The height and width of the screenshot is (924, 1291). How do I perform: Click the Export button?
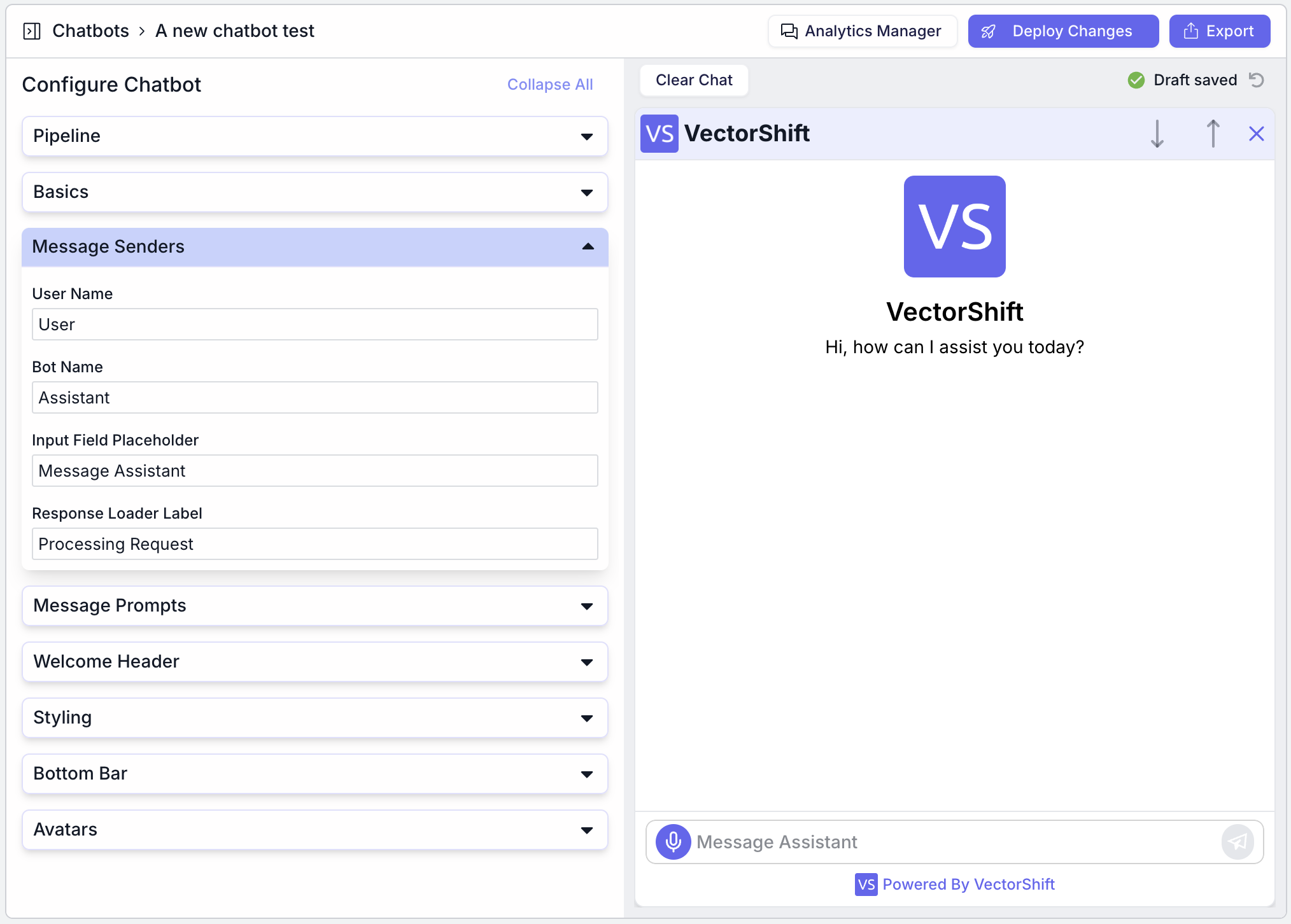[x=1219, y=31]
